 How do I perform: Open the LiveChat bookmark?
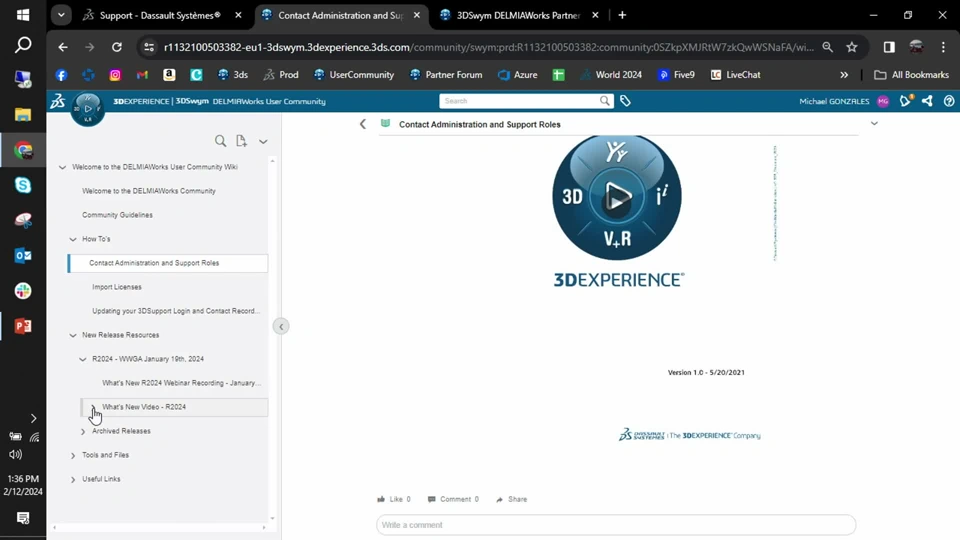pos(735,75)
